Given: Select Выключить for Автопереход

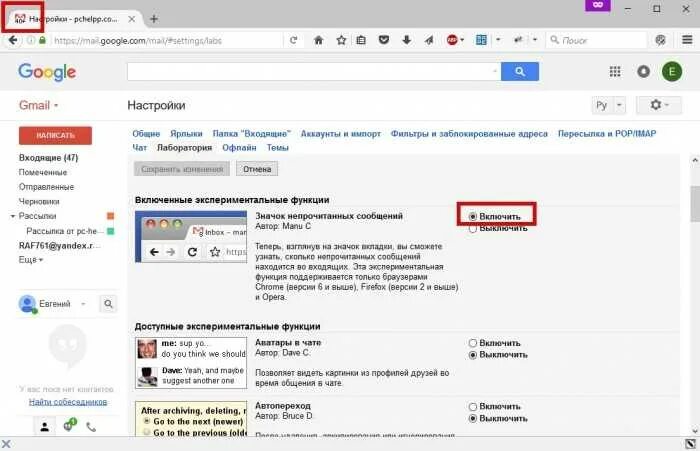Looking at the screenshot, I should pyautogui.click(x=473, y=419).
